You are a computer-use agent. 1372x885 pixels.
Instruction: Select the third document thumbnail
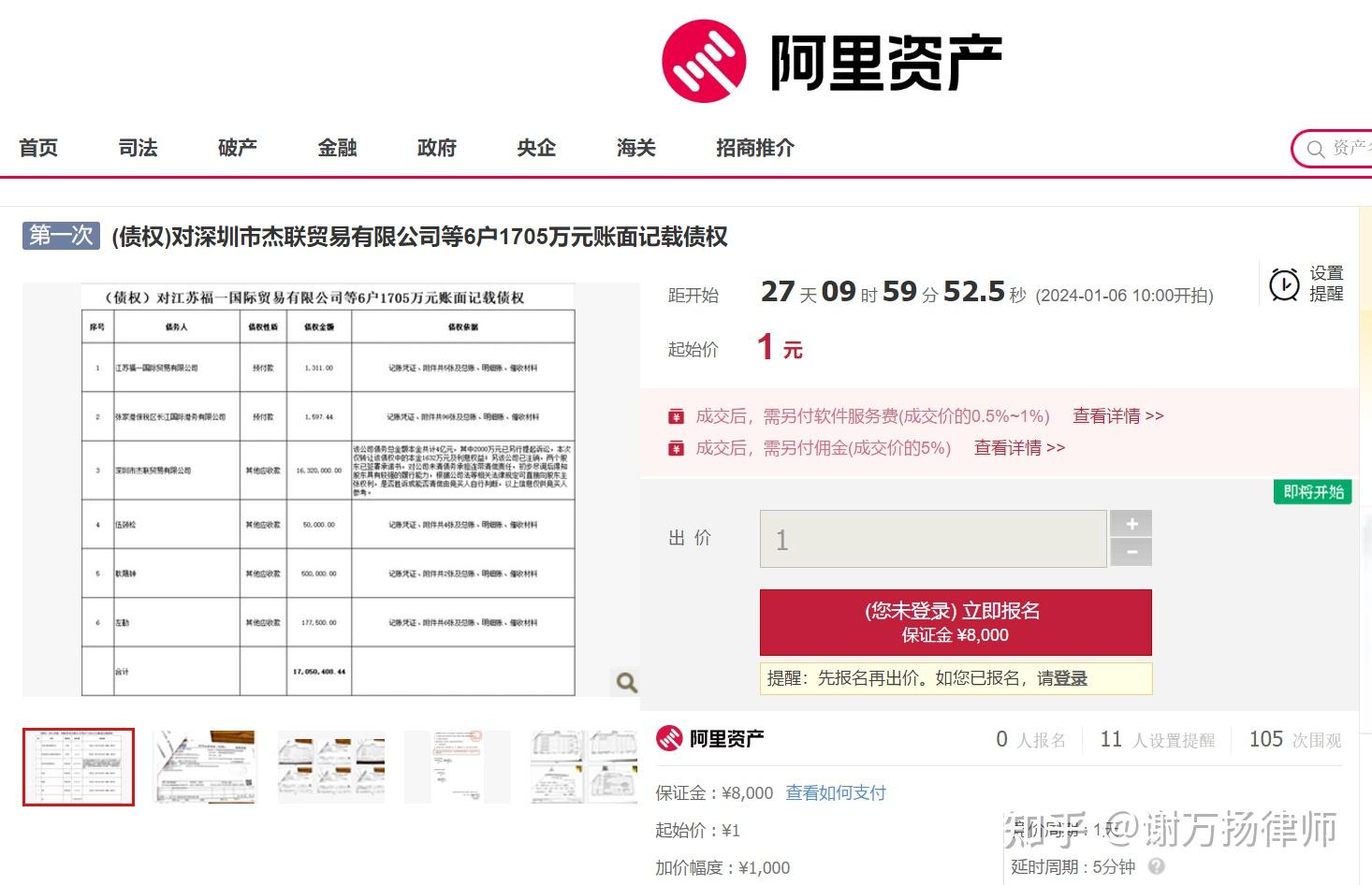(331, 767)
